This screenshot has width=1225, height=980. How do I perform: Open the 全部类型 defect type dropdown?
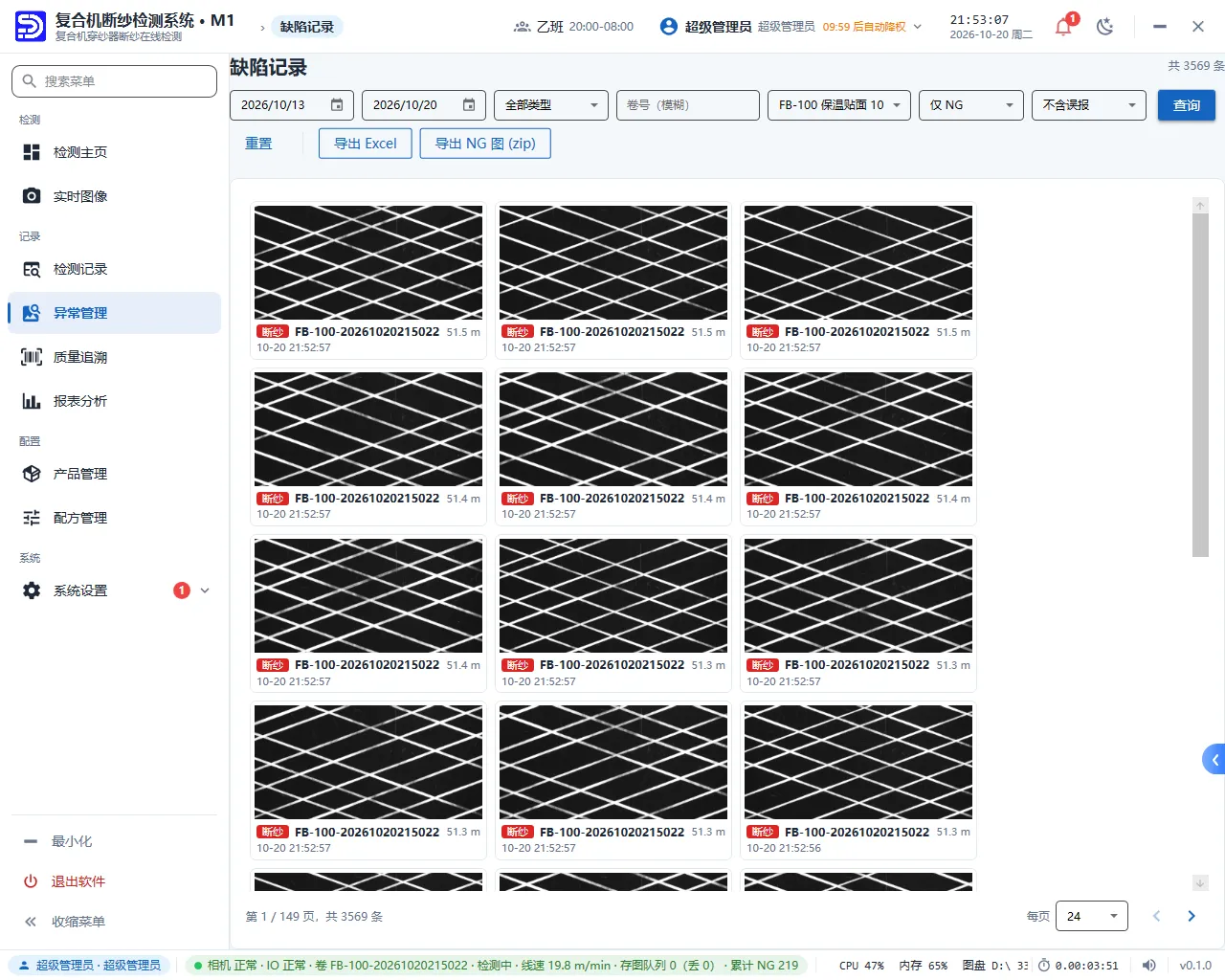[551, 105]
